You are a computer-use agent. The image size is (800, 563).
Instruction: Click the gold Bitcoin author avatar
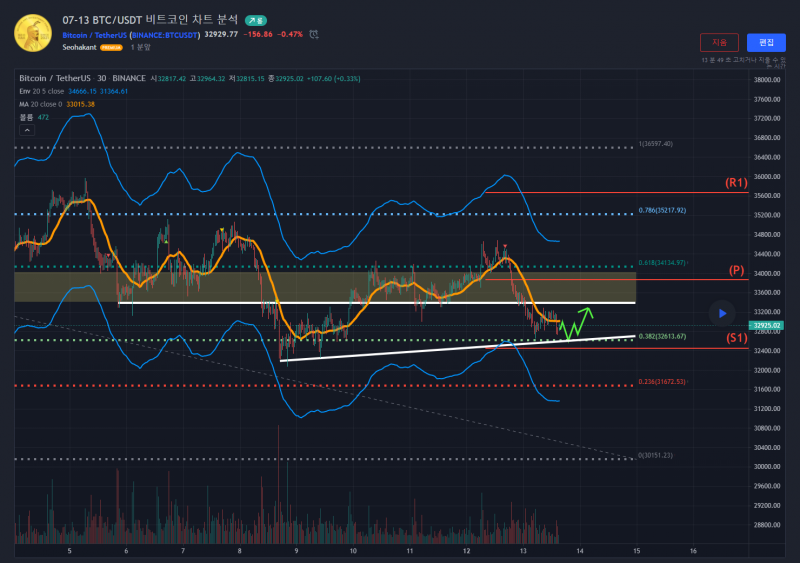point(33,33)
